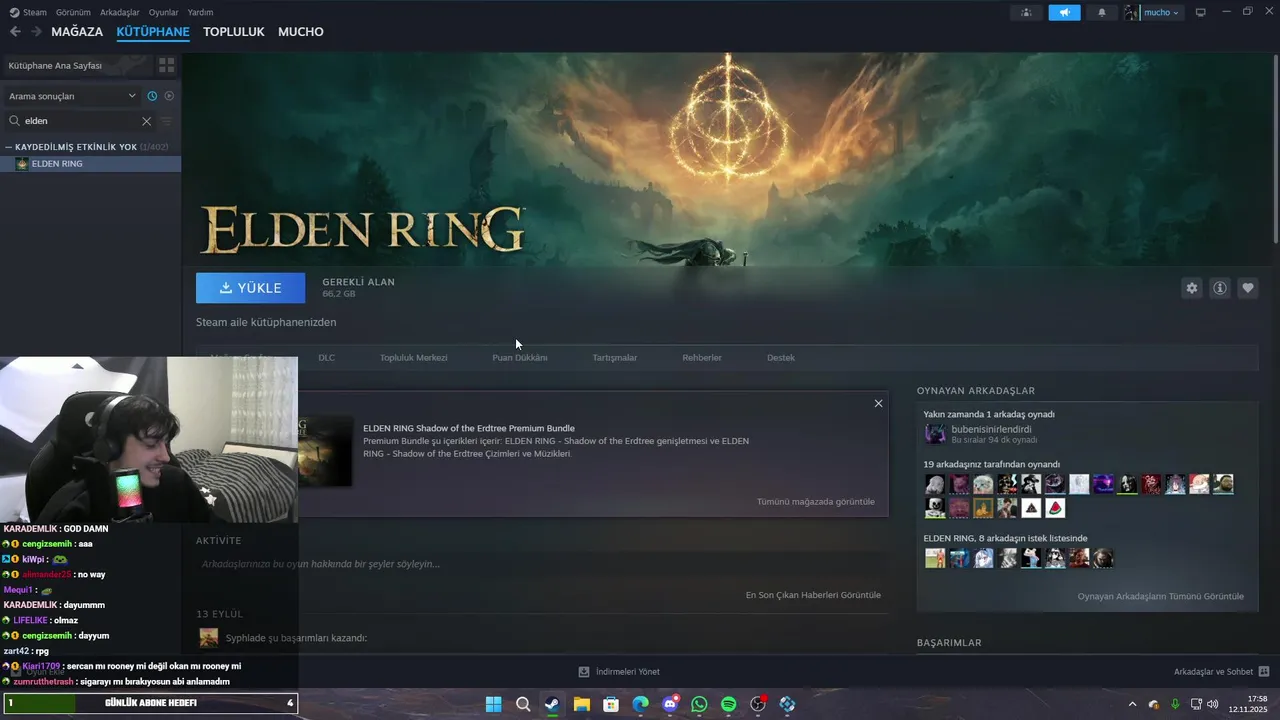Open the Arkadaşlar menu
The height and width of the screenshot is (720, 1280).
coord(120,12)
